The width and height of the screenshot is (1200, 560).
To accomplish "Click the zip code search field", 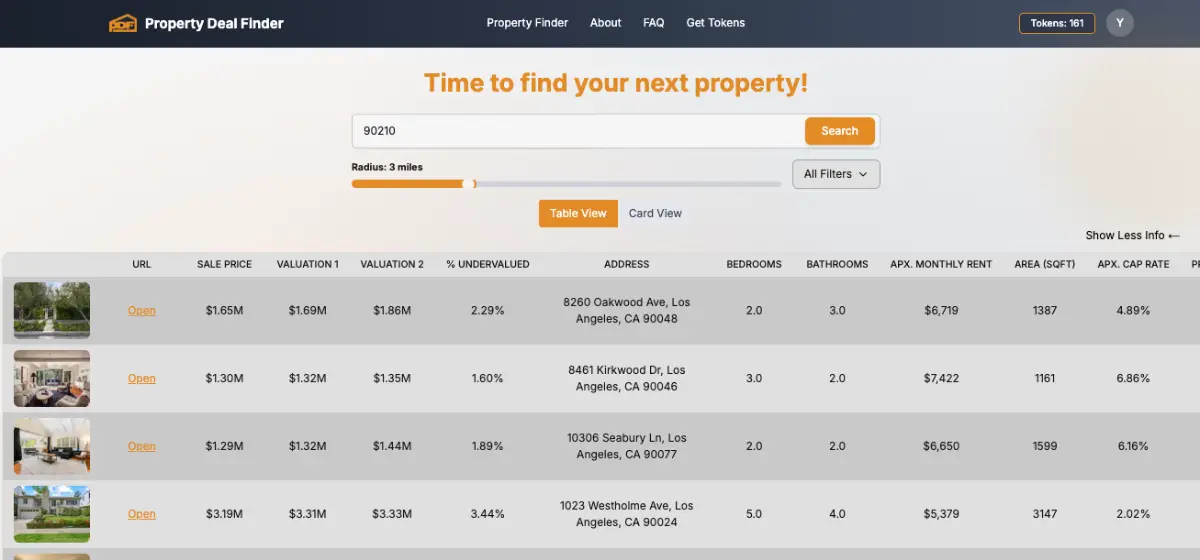I will click(x=578, y=131).
